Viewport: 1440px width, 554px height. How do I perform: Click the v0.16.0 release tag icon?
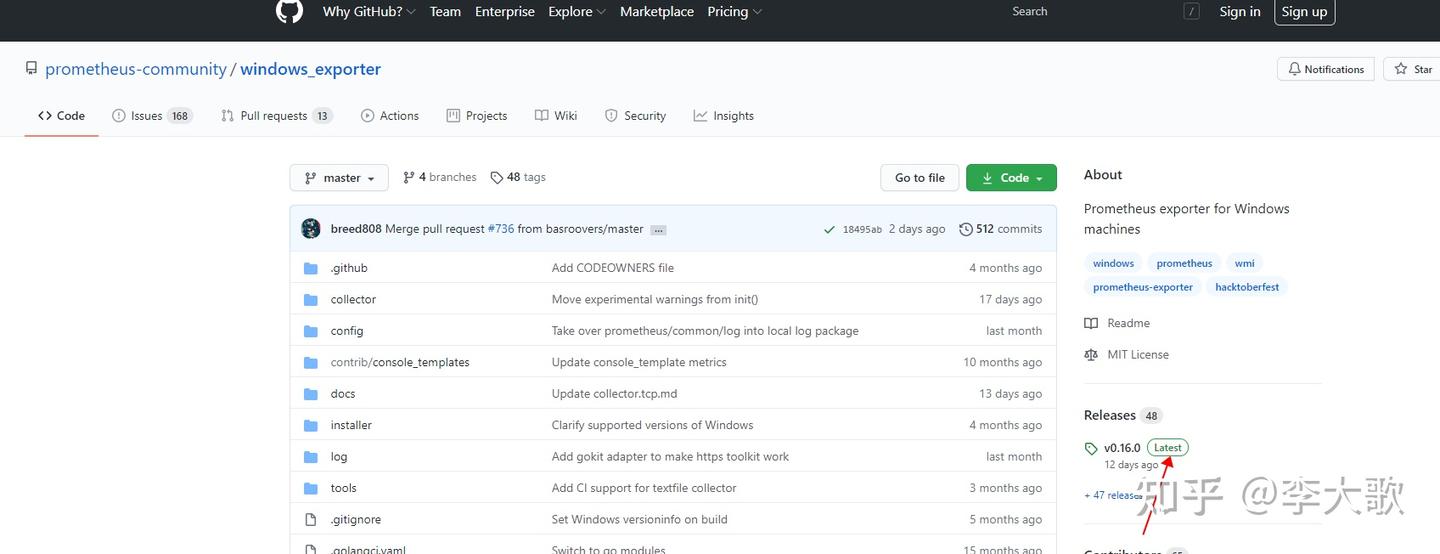(x=1091, y=448)
